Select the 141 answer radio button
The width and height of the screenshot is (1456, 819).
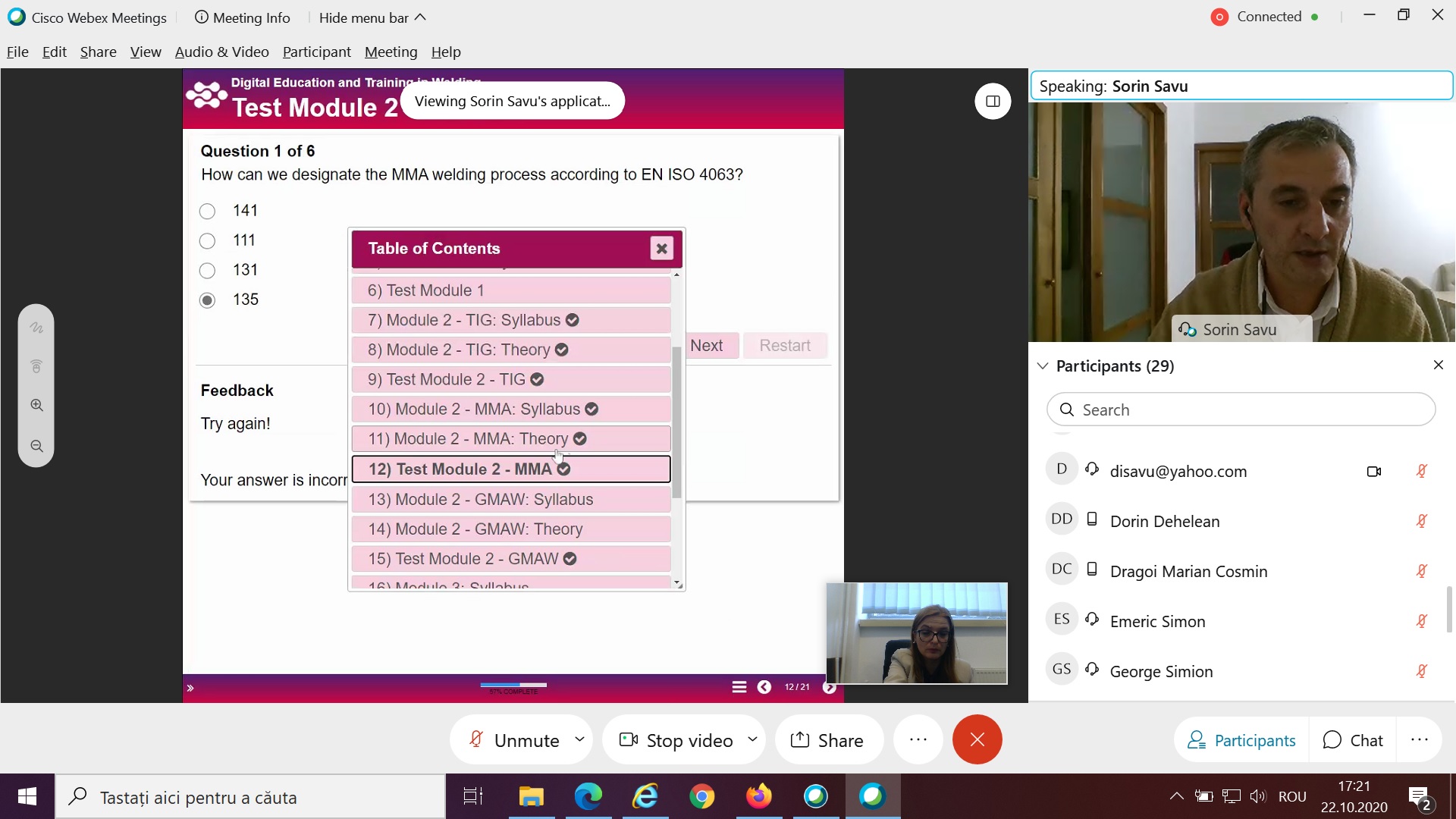click(207, 211)
